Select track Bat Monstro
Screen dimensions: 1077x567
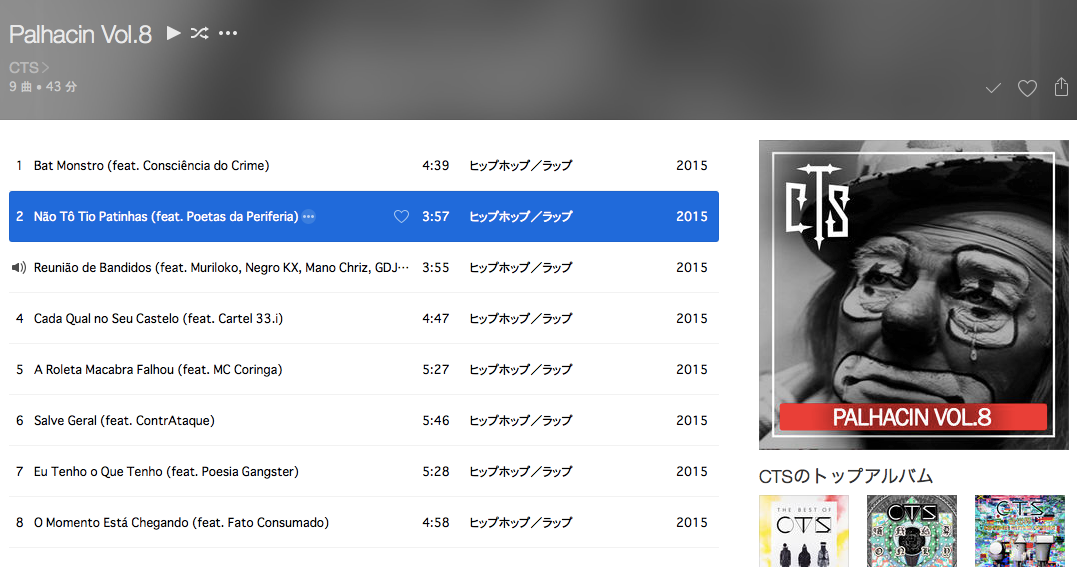point(364,166)
